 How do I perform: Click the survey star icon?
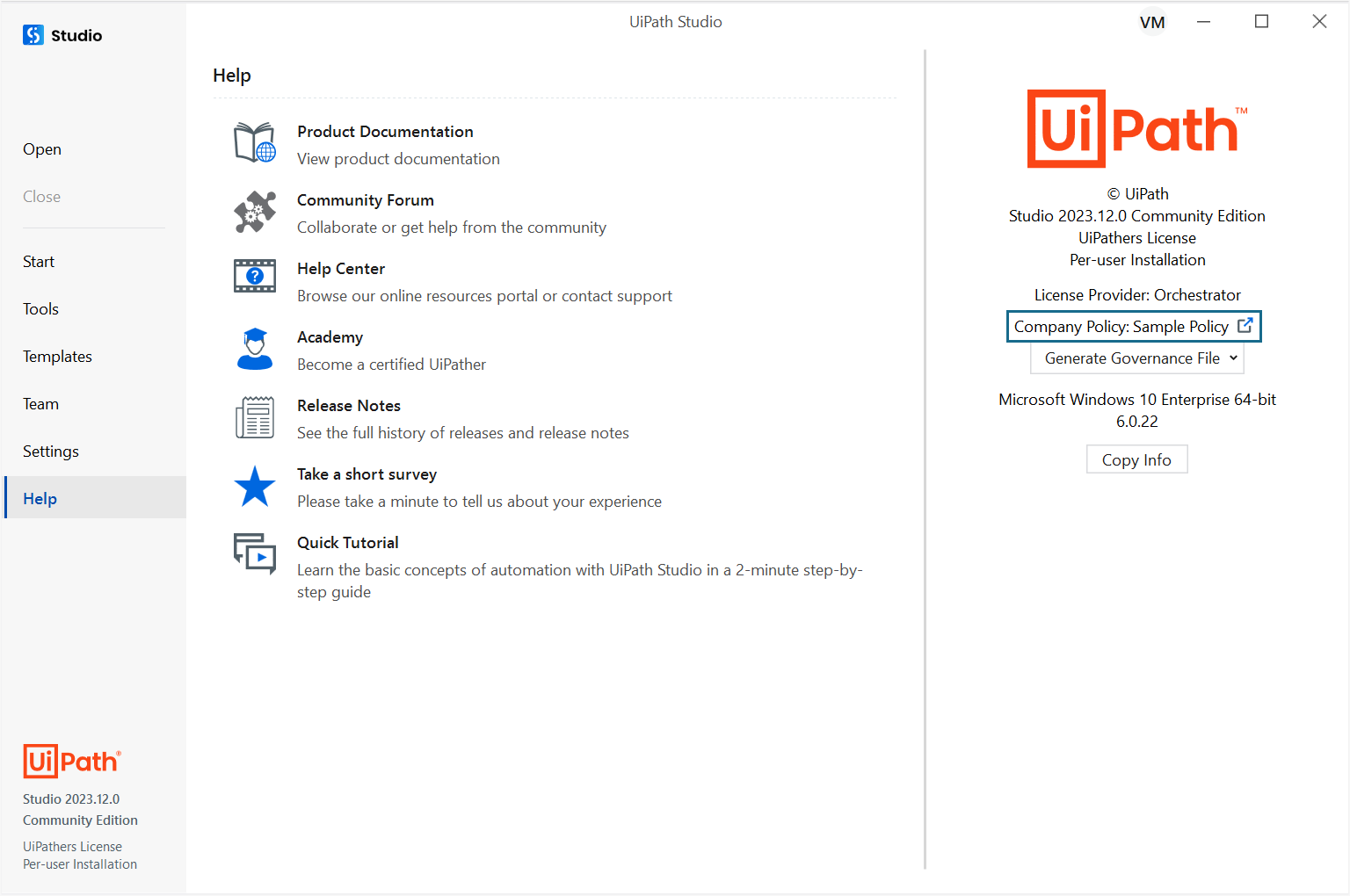[254, 486]
